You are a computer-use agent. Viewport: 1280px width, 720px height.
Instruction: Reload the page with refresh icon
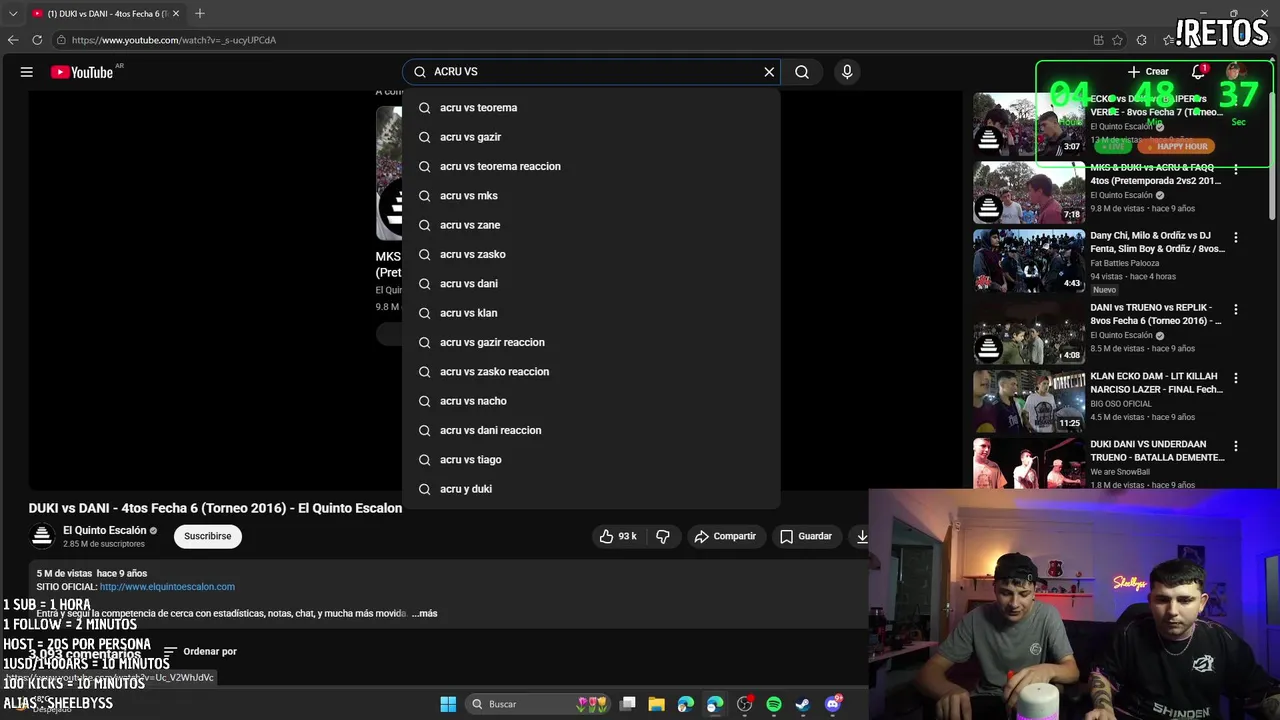[x=37, y=40]
